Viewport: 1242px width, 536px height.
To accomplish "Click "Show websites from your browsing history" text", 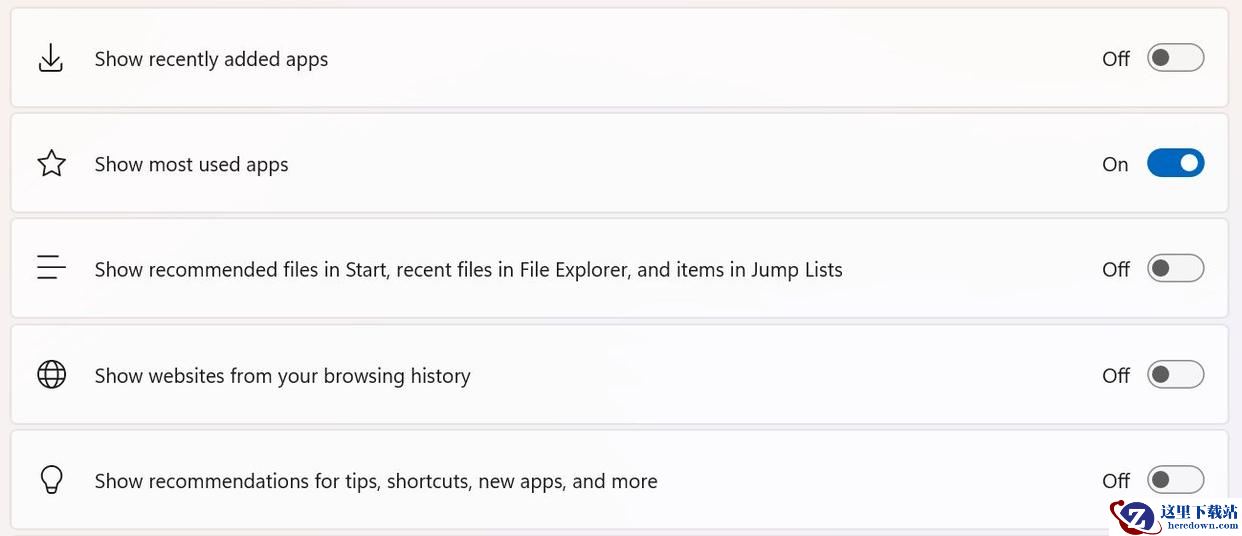I will (x=282, y=376).
